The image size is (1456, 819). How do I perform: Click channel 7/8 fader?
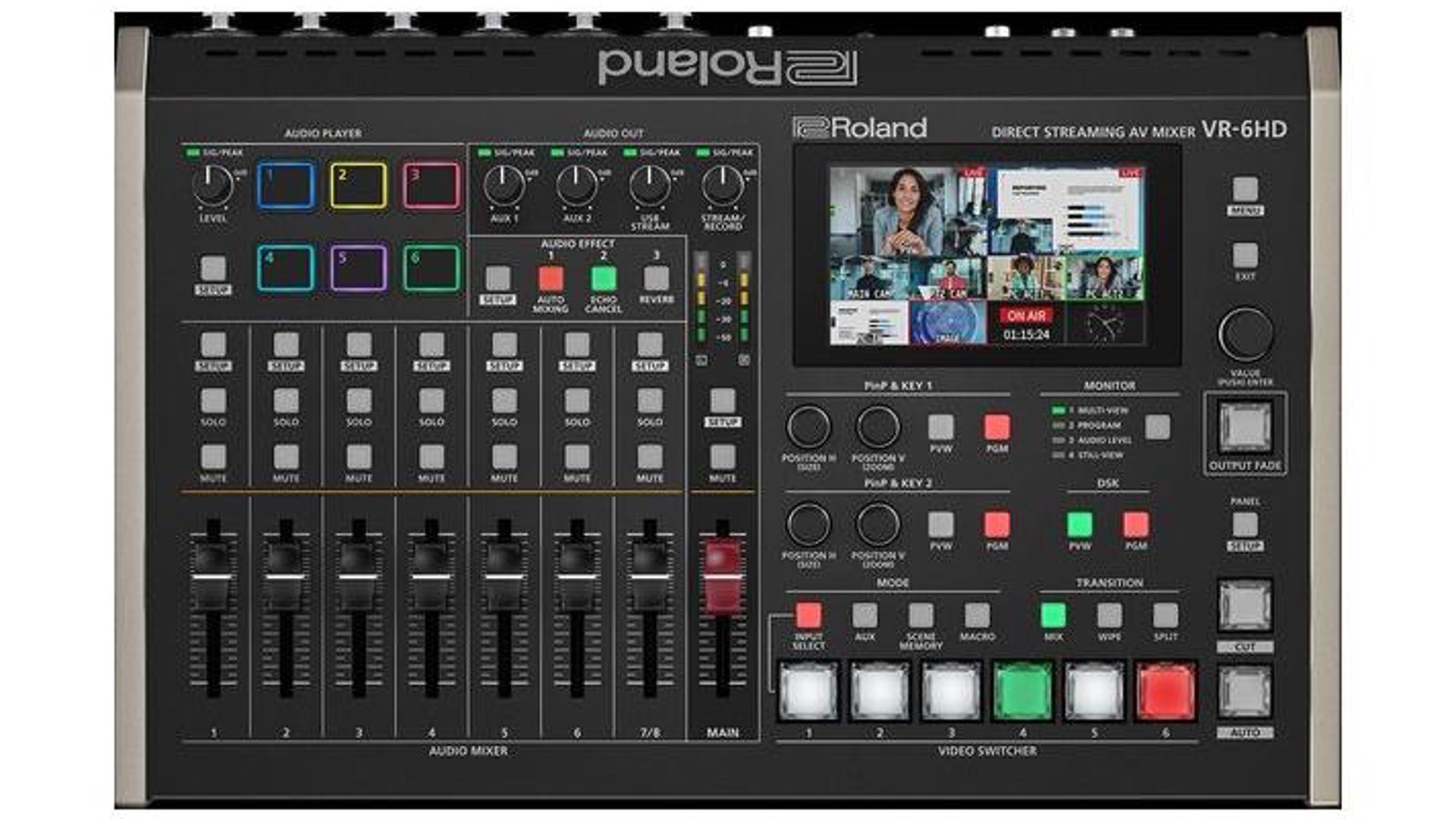pyautogui.click(x=650, y=578)
